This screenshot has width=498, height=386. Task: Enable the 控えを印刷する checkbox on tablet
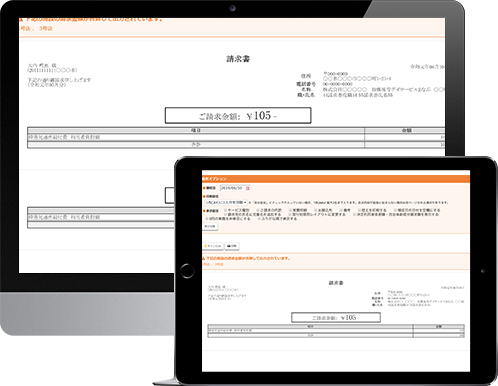pos(360,210)
